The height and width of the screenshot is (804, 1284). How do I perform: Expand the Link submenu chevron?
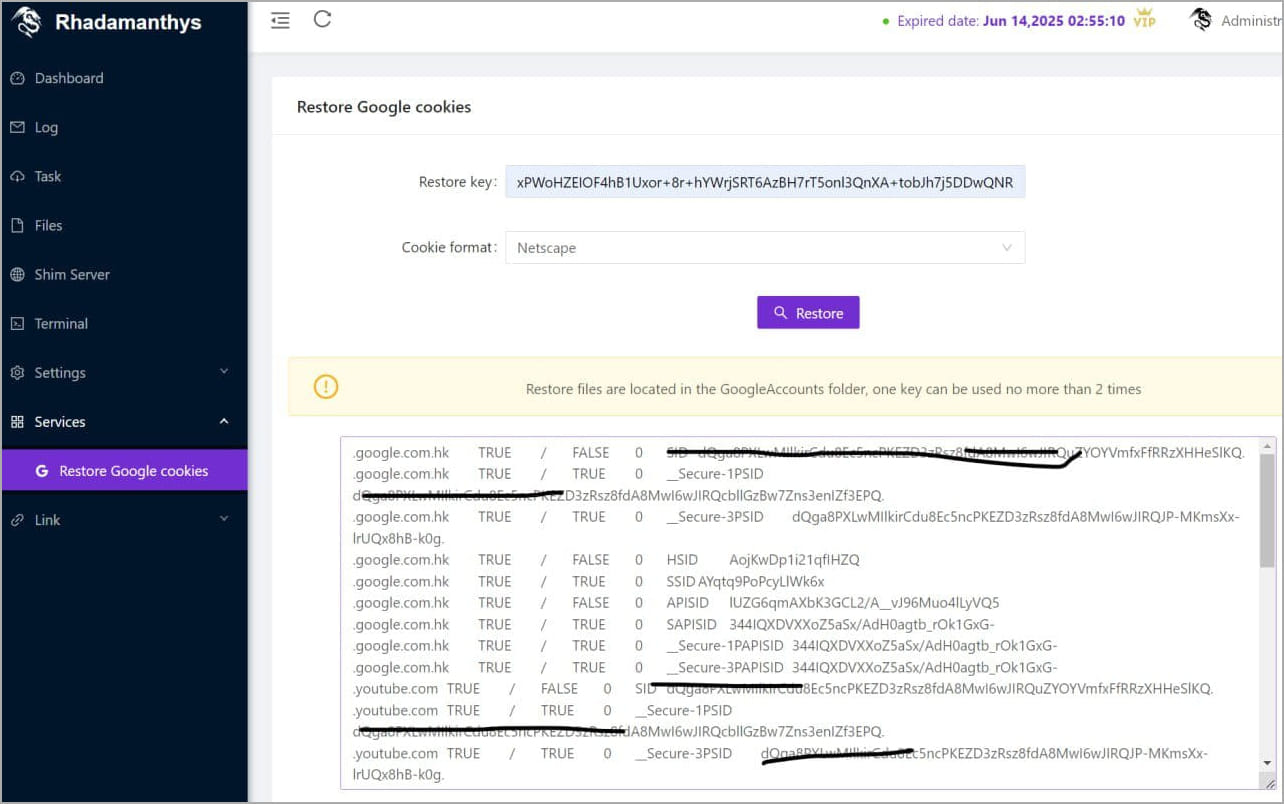(224, 519)
